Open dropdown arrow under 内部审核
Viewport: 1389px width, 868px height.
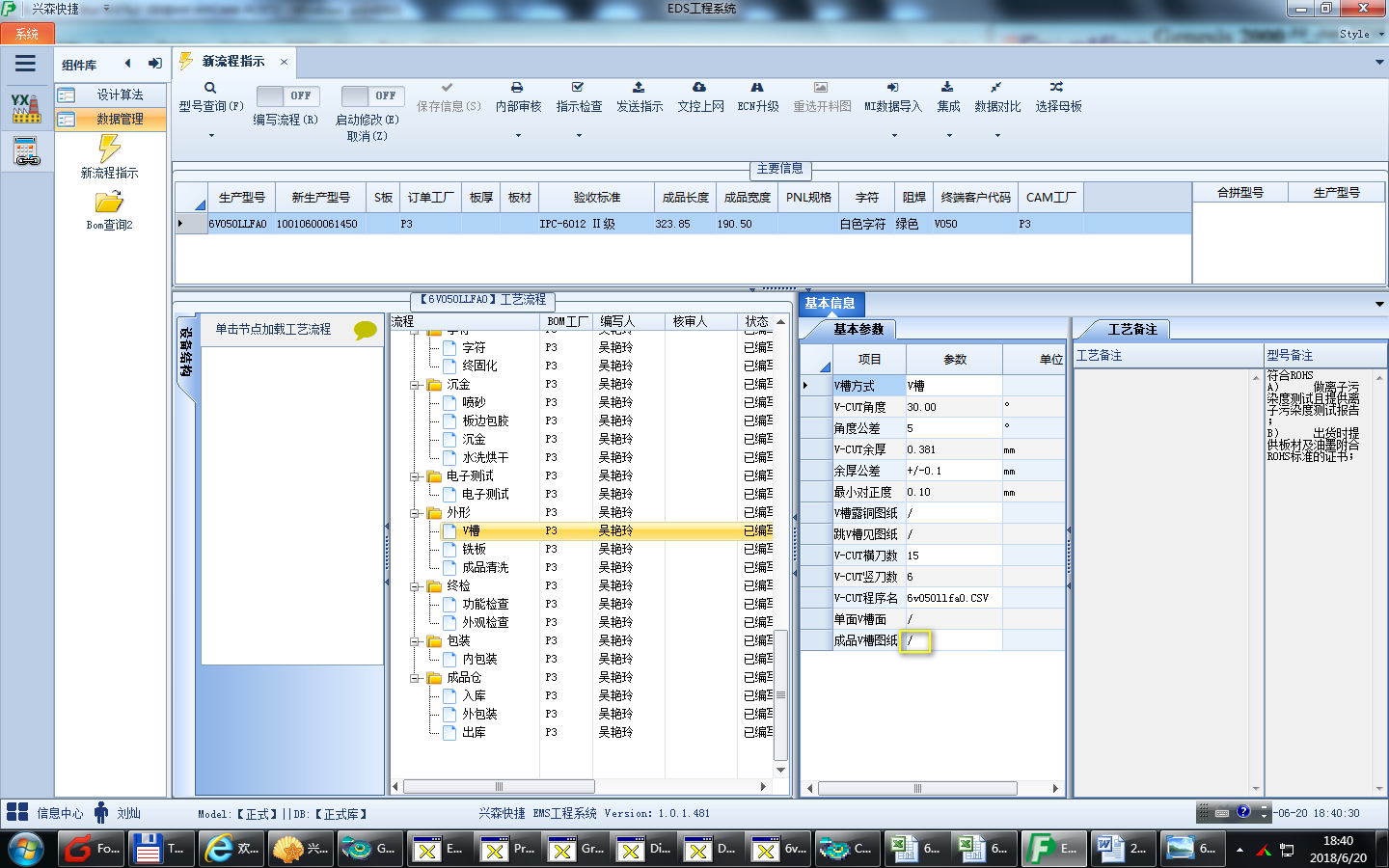pyautogui.click(x=518, y=136)
